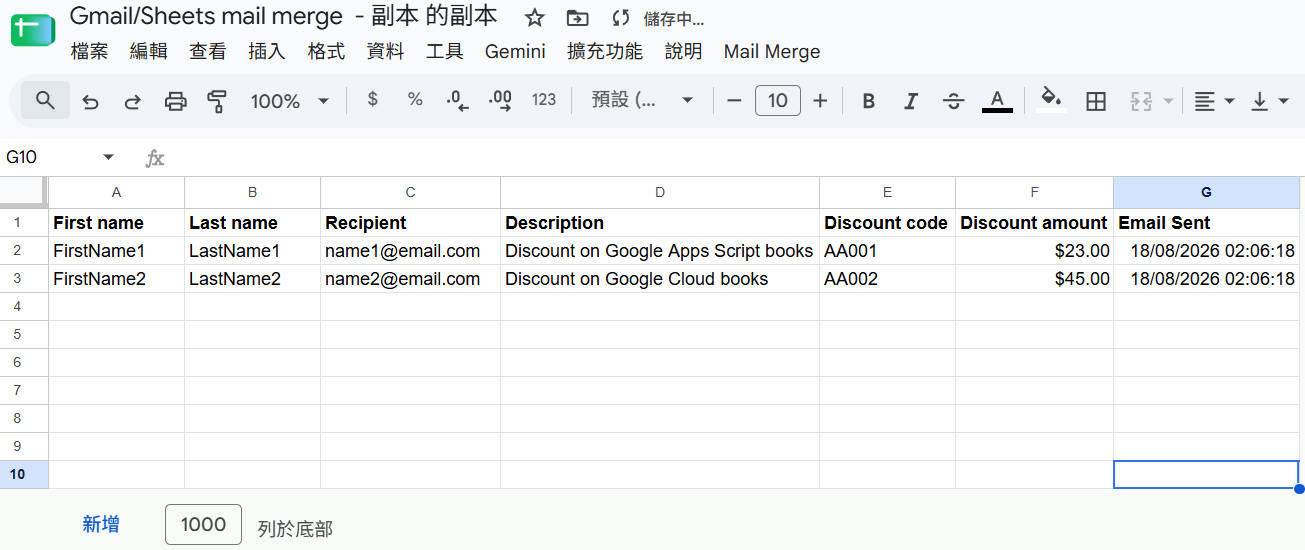Screen dimensions: 1305x550
Task: Select column D header
Action: point(660,192)
